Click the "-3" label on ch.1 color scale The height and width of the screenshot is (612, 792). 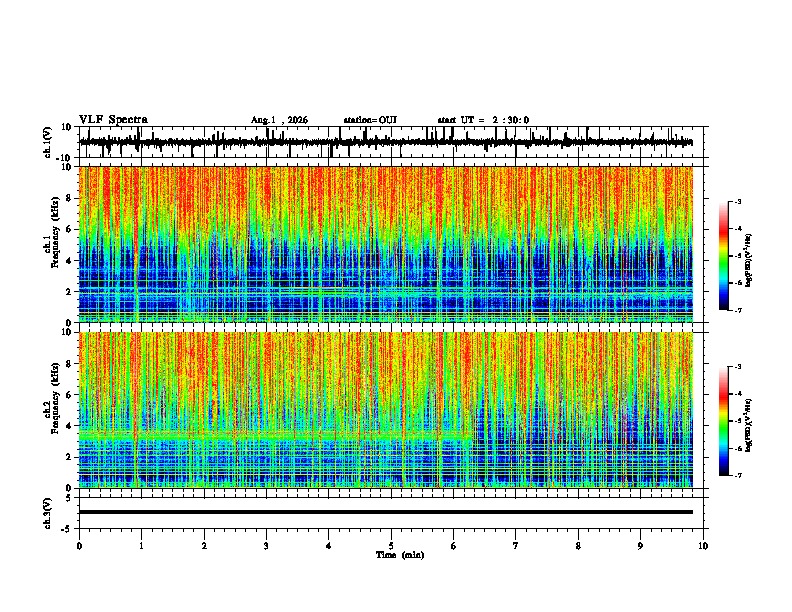coord(737,202)
